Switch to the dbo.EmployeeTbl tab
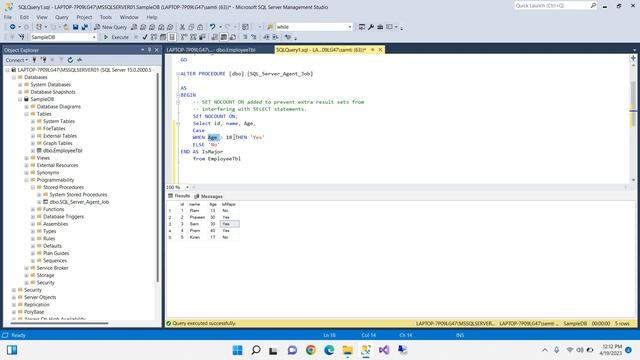The width and height of the screenshot is (640, 360). click(x=211, y=50)
